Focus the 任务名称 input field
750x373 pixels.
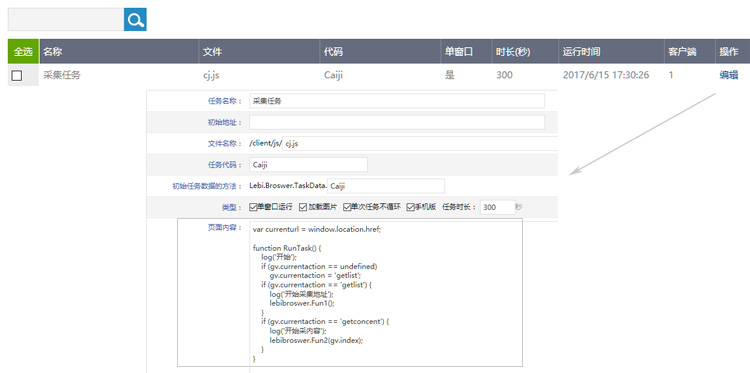click(x=397, y=101)
